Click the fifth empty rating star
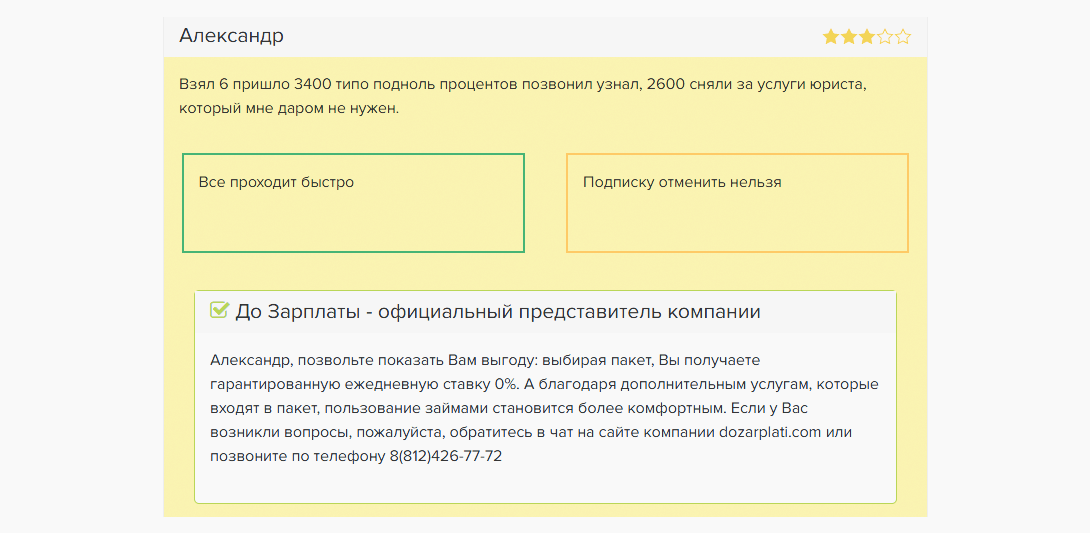Viewport: 1090px width, 533px height. click(902, 37)
